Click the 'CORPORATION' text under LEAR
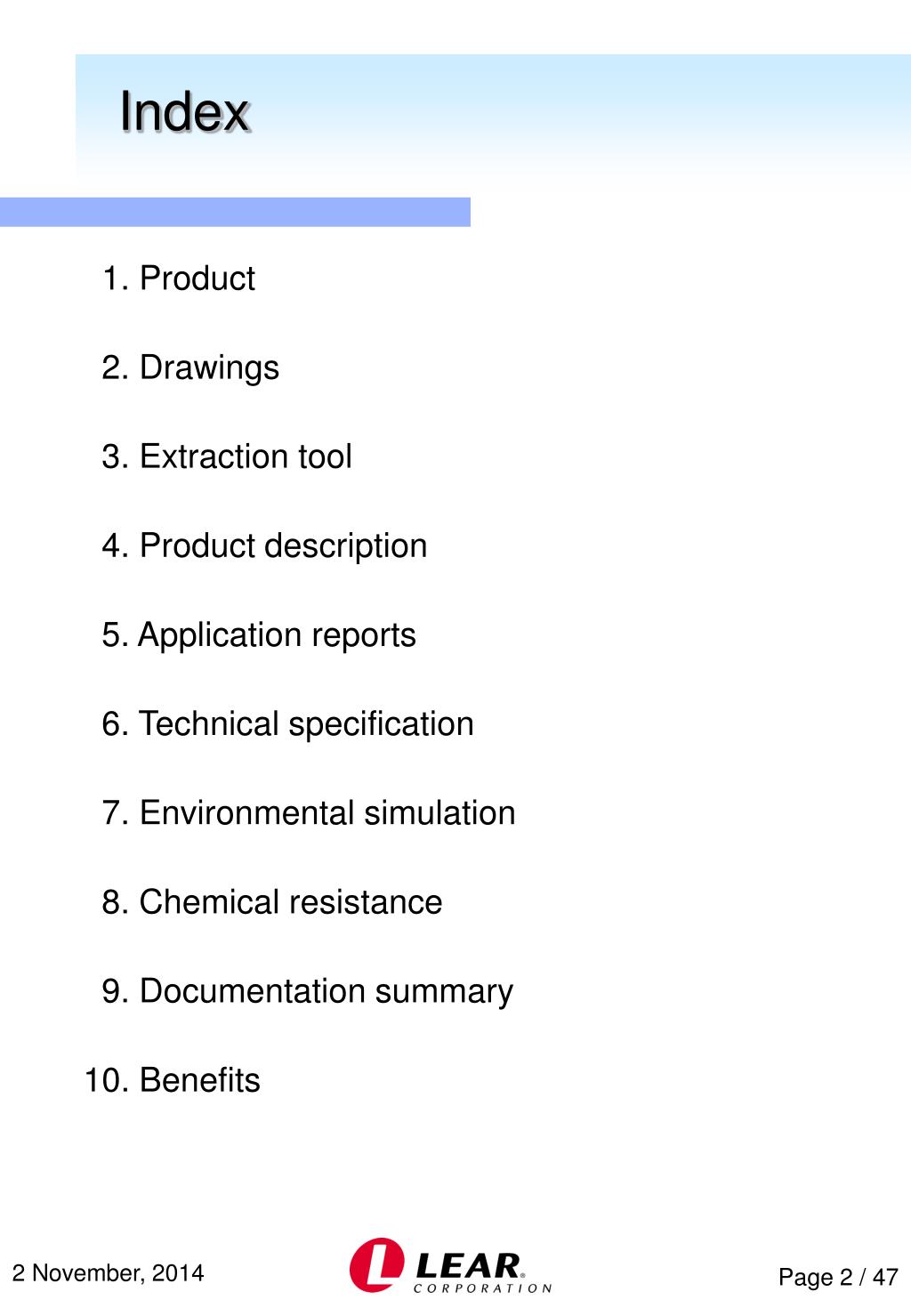911x1316 pixels. pos(483,1287)
